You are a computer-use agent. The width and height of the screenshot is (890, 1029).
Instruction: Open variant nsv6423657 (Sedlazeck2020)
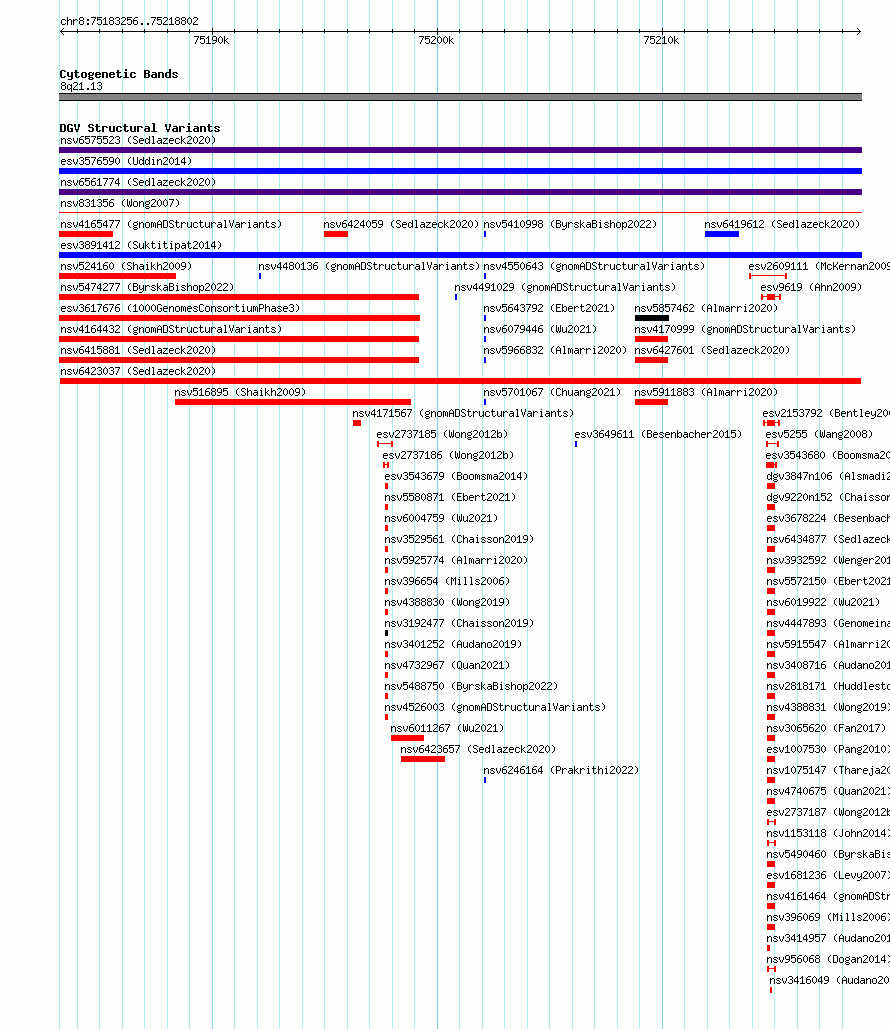point(478,749)
